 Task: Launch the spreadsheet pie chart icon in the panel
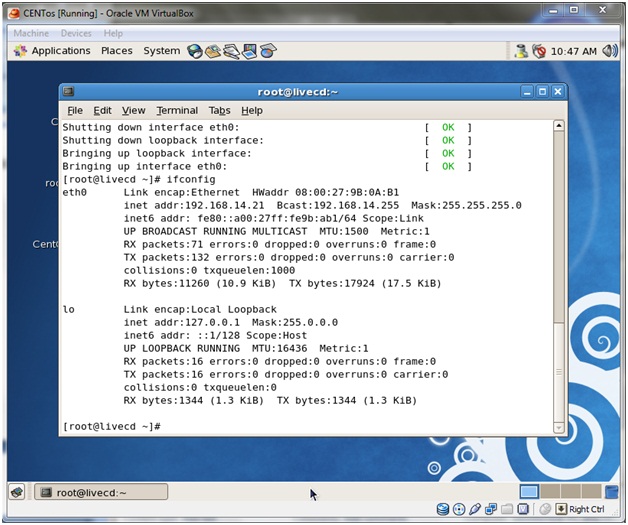coord(268,51)
